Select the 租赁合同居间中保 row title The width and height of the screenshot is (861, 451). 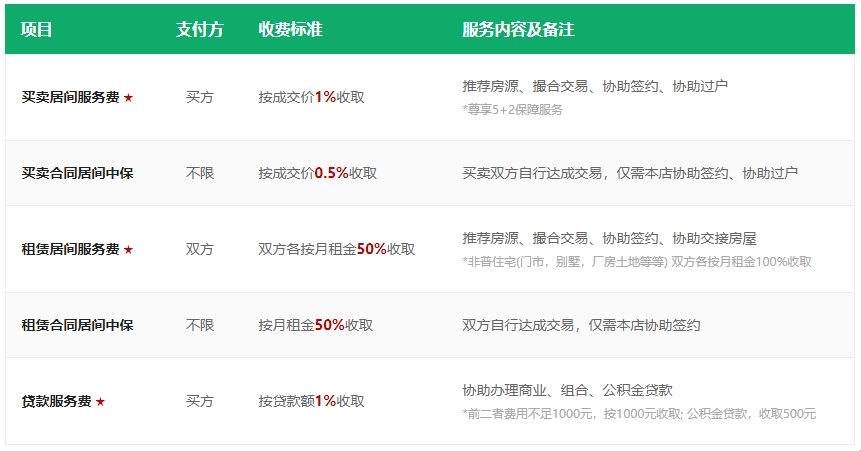[x=77, y=325]
